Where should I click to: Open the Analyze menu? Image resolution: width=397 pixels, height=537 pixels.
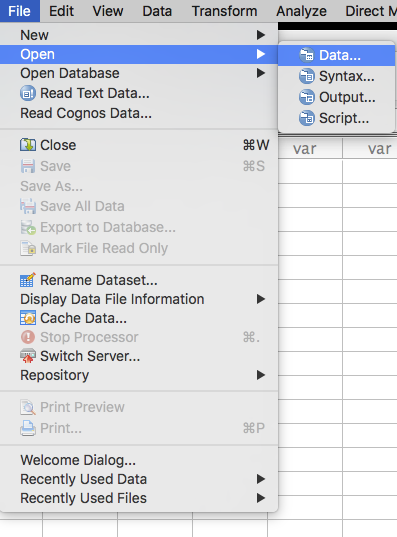(301, 11)
